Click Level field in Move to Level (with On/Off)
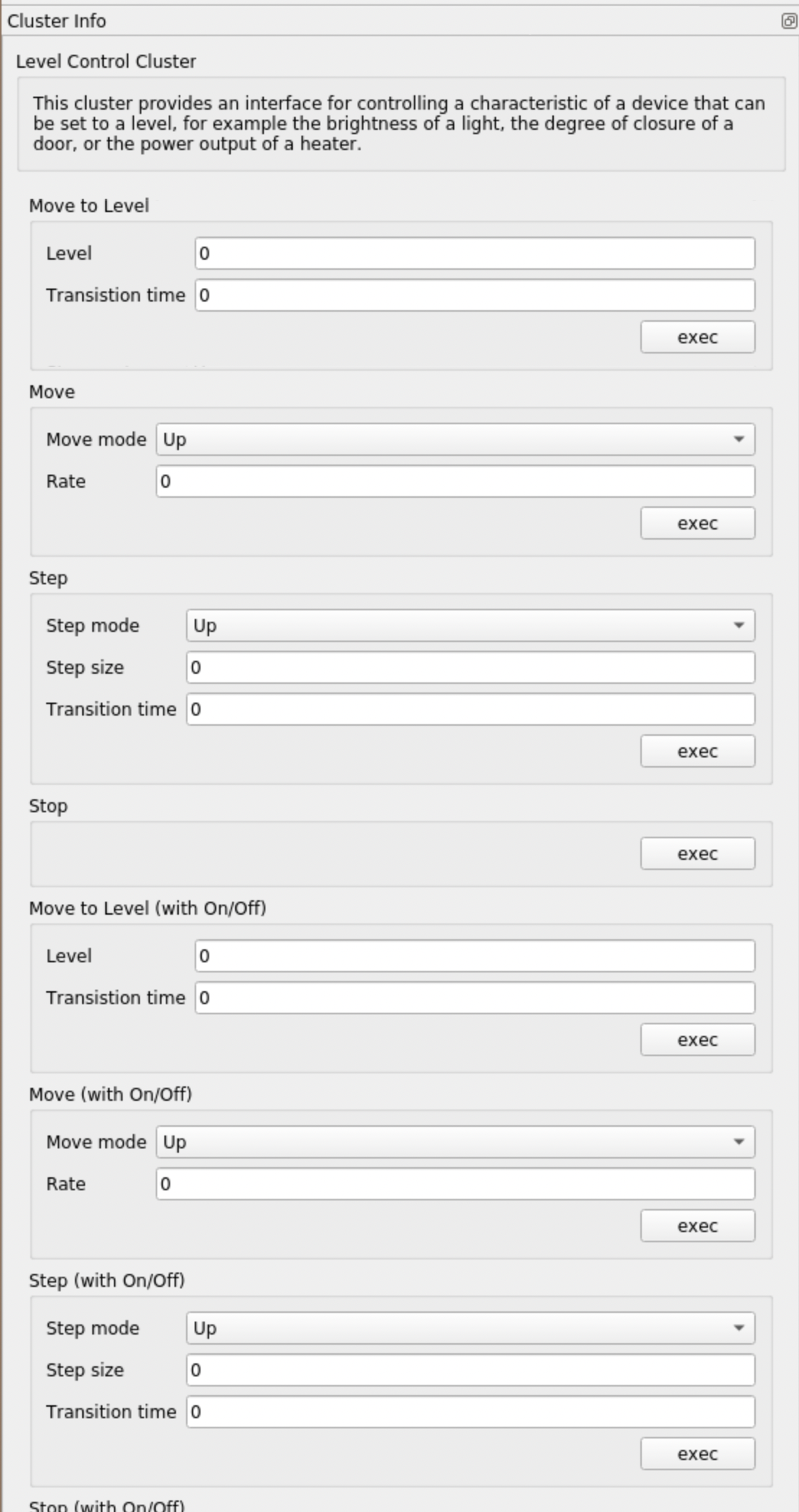 click(x=475, y=956)
